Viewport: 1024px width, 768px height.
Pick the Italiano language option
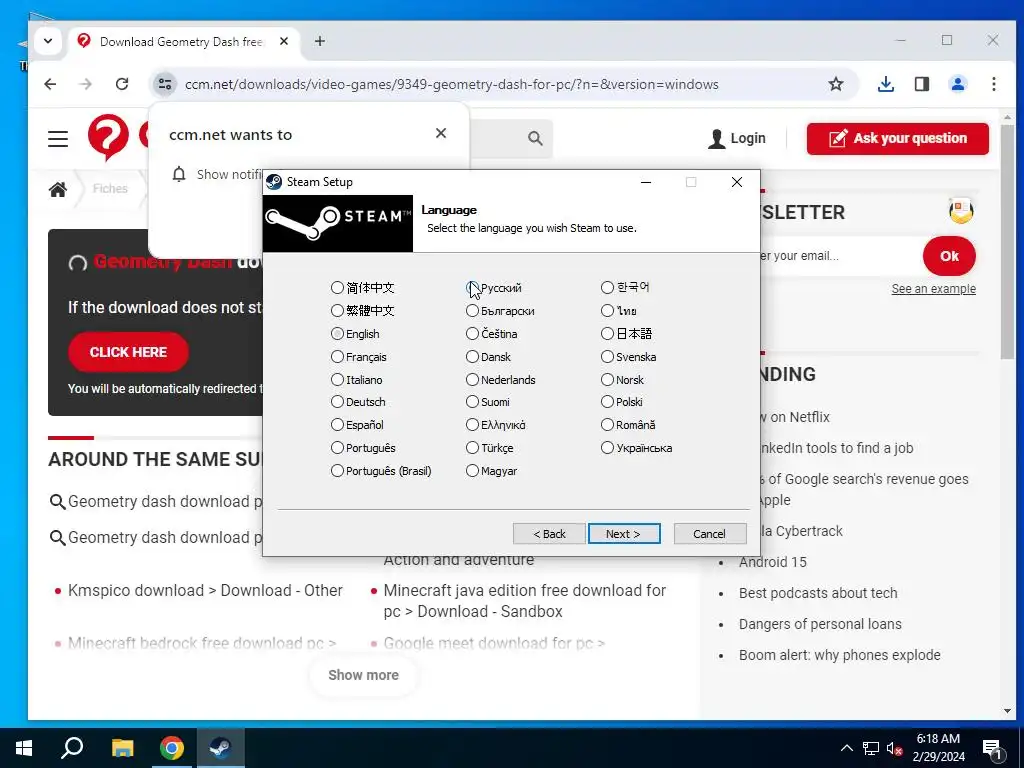(337, 379)
